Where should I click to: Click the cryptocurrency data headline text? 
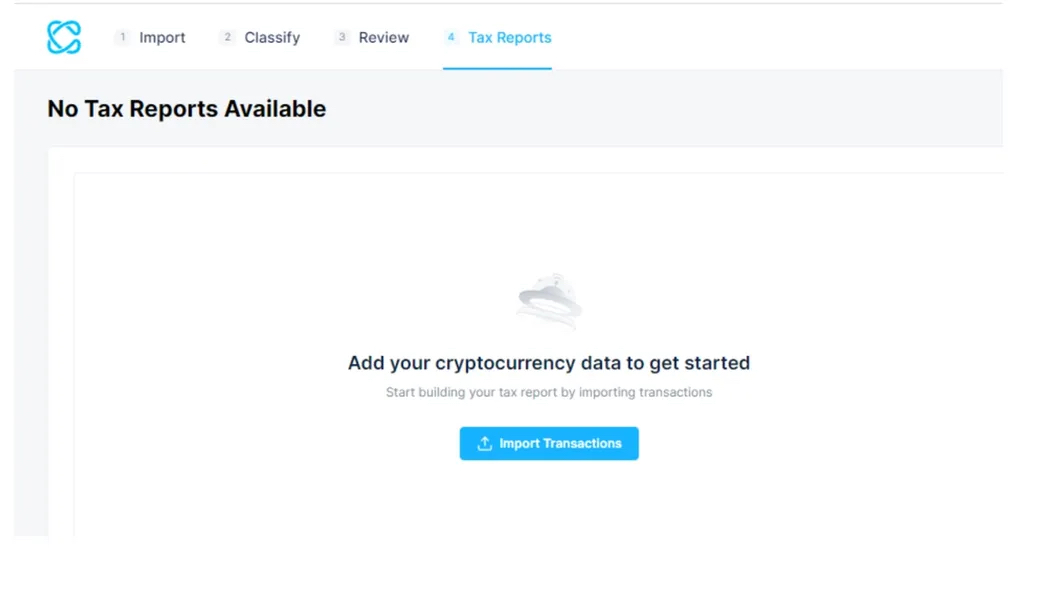[x=548, y=363]
